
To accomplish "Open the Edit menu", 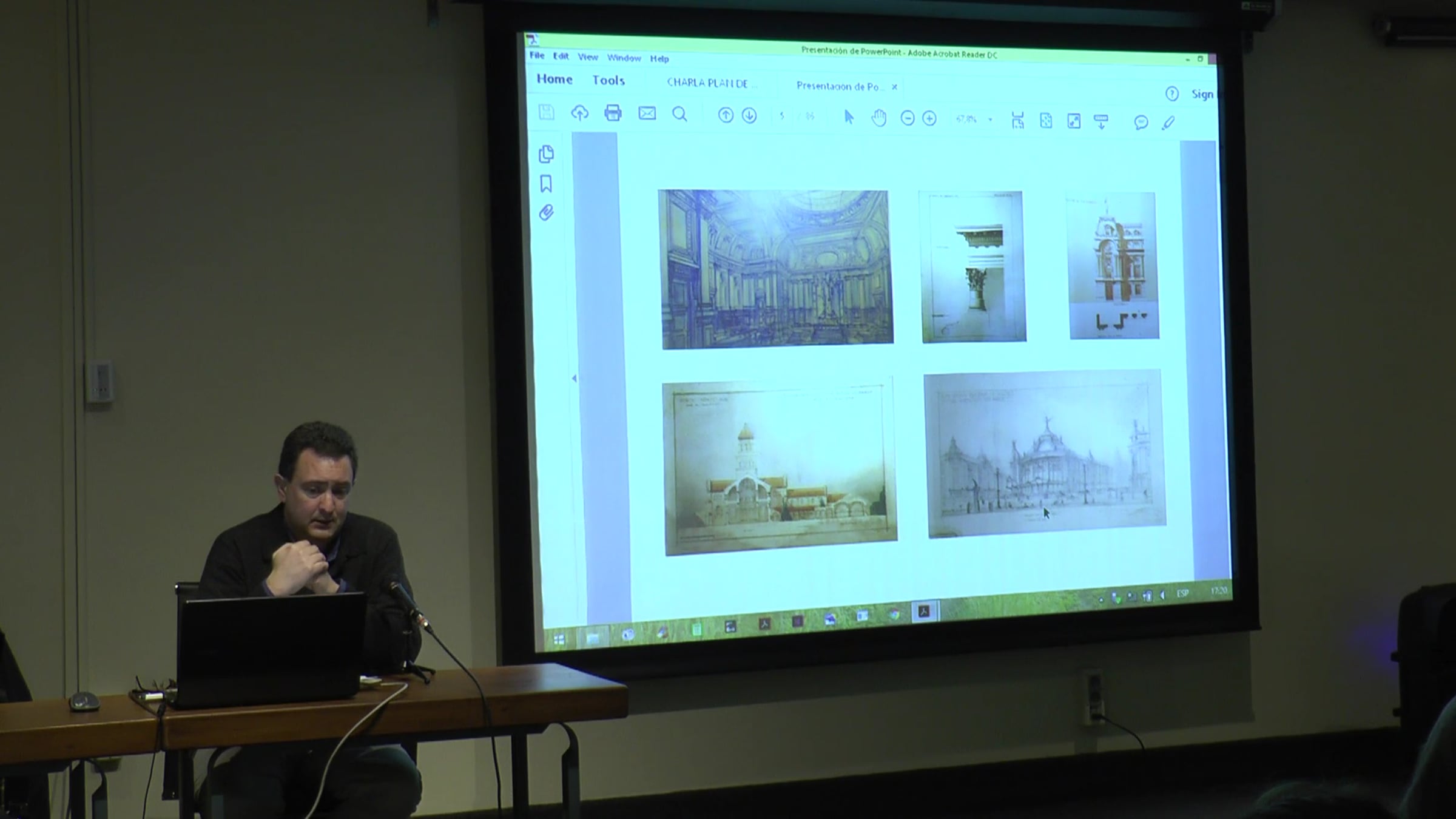I will point(561,56).
